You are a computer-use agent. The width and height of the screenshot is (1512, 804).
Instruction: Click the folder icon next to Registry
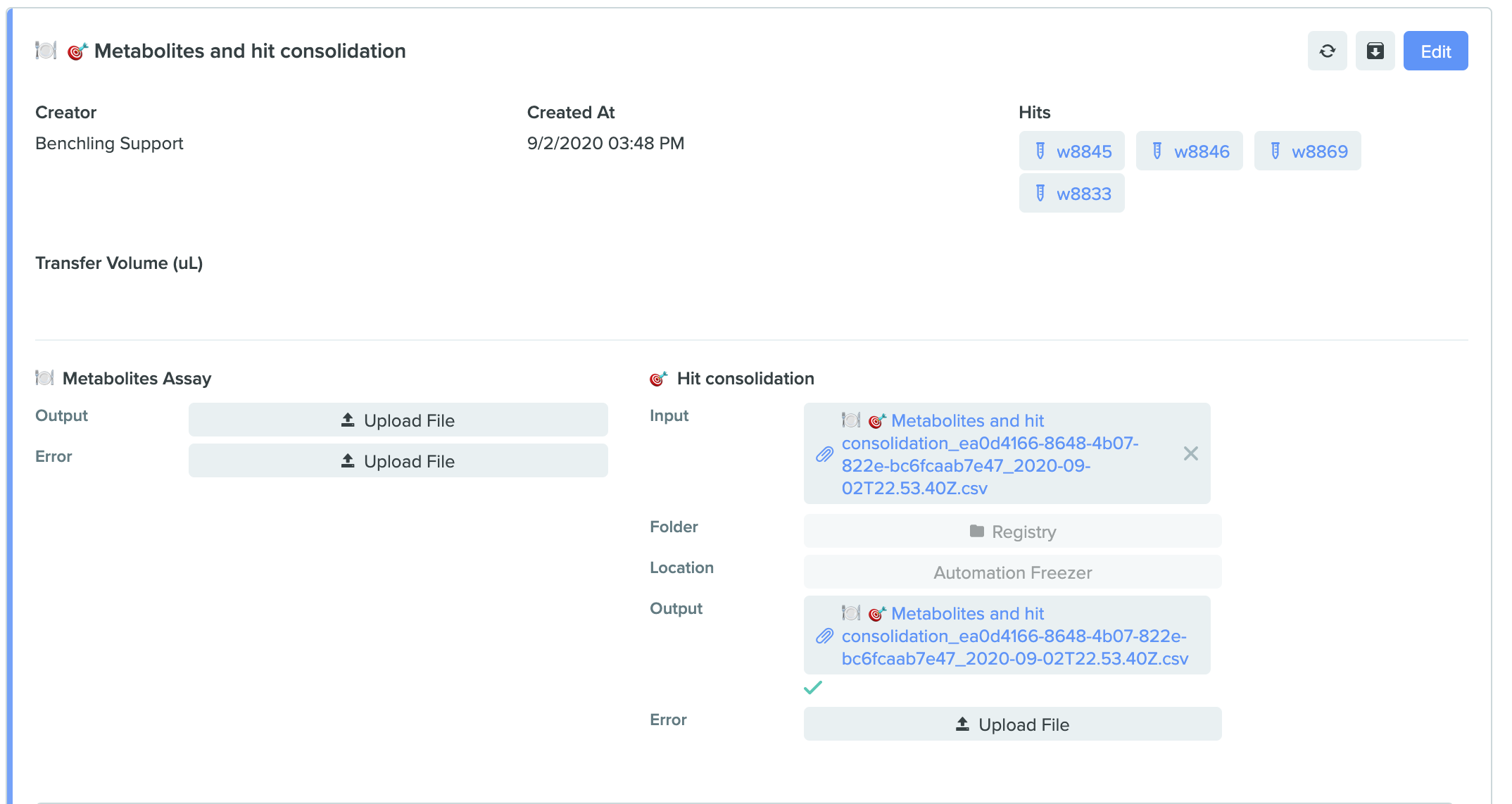(976, 531)
